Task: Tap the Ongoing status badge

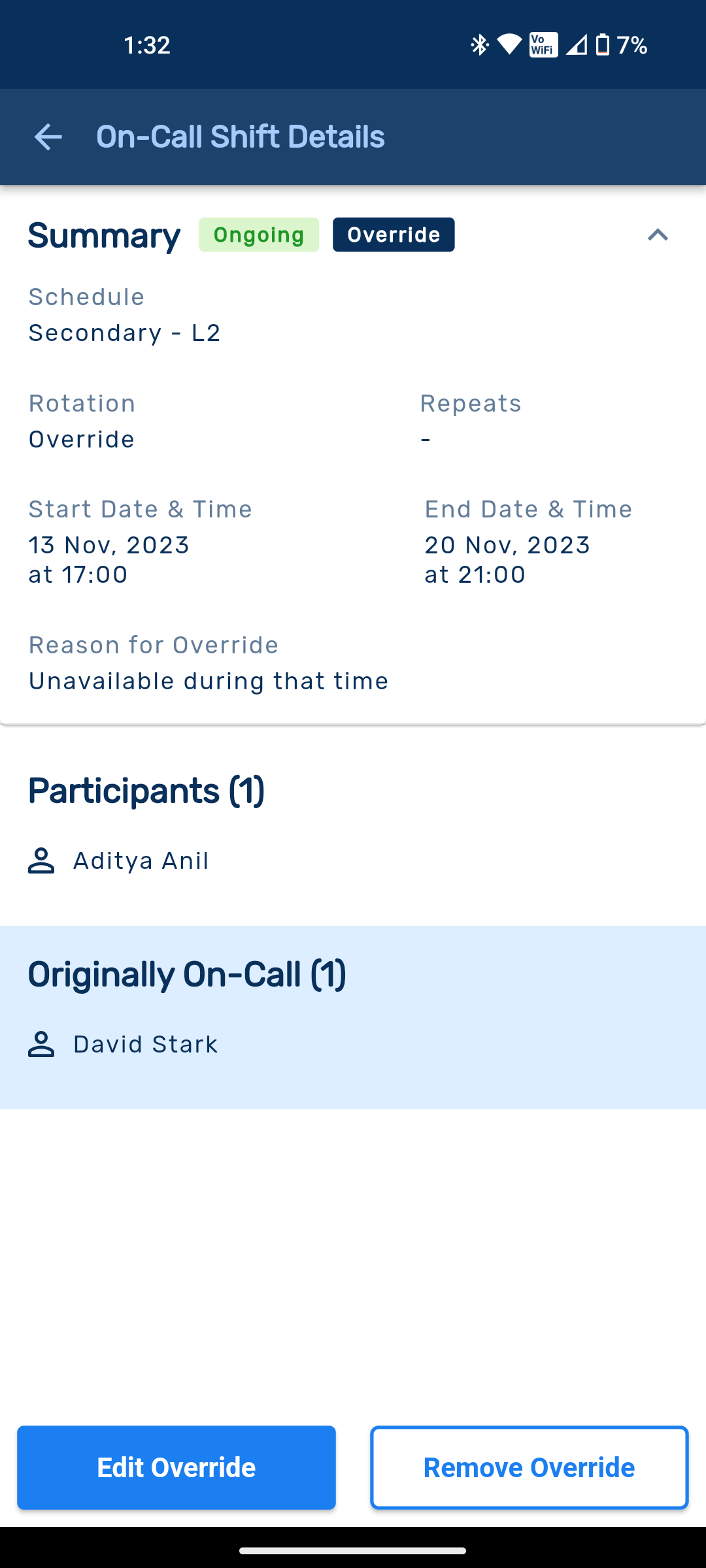Action: pyautogui.click(x=259, y=235)
